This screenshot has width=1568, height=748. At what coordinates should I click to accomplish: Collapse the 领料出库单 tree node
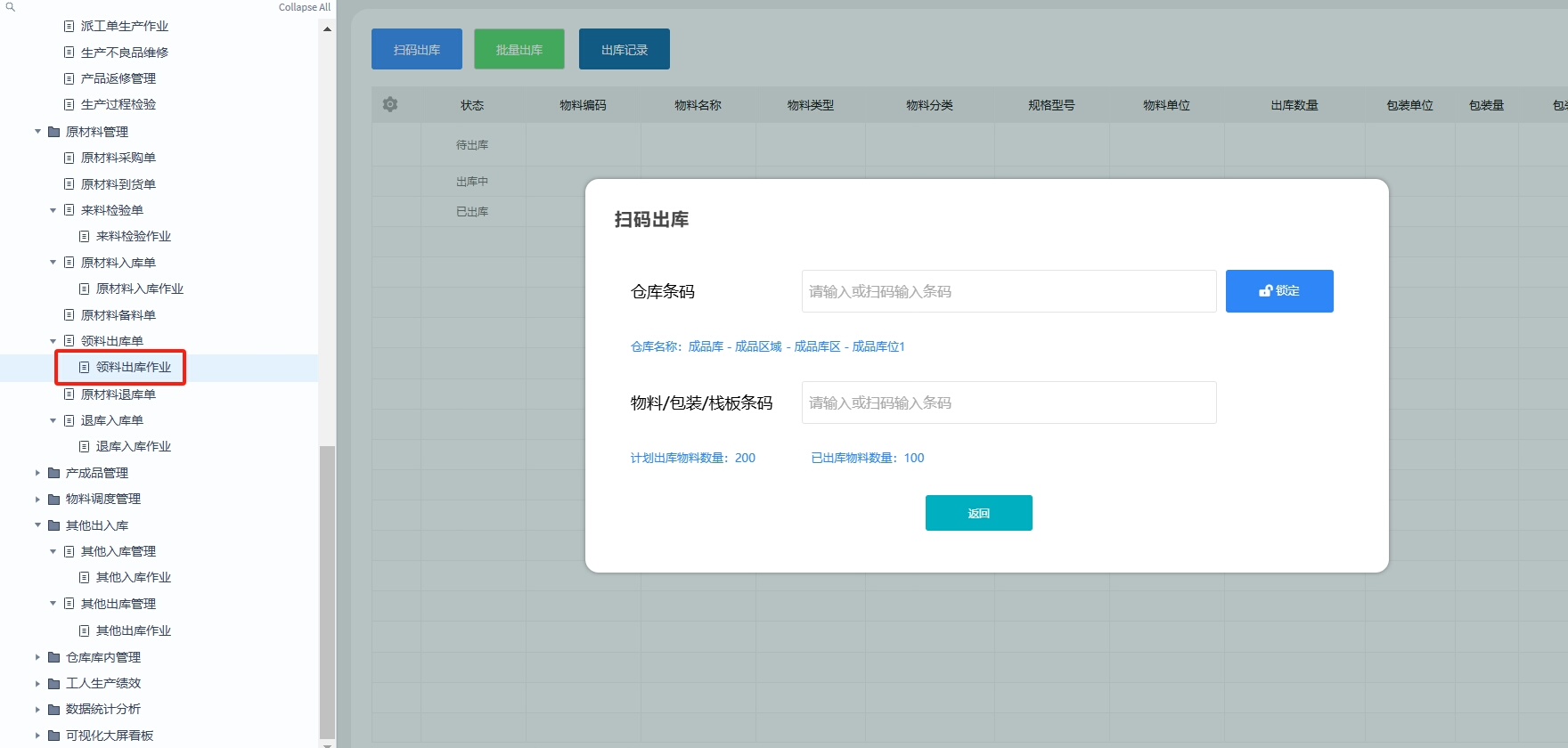pos(53,341)
